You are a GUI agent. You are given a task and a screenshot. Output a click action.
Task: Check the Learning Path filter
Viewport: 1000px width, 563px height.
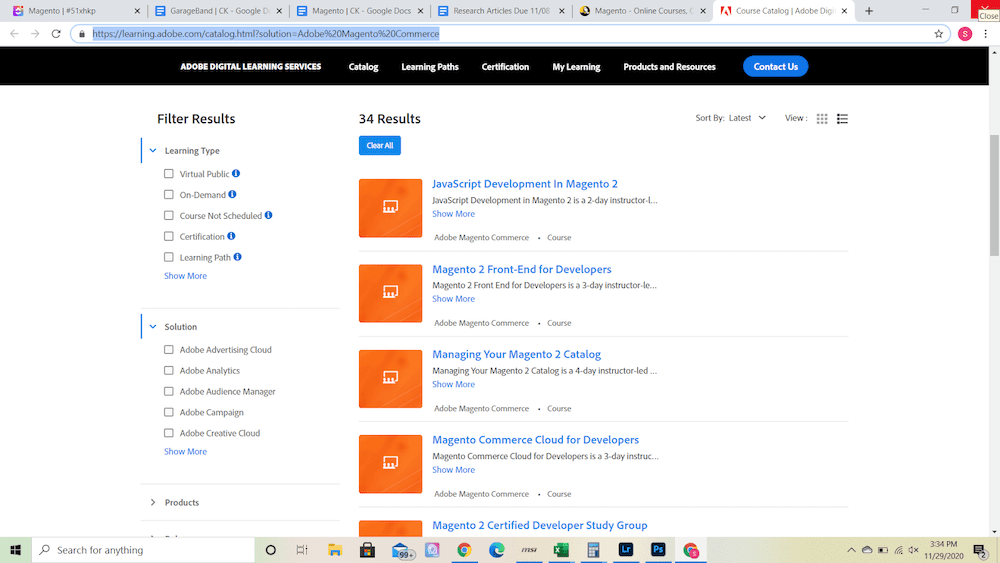click(168, 257)
